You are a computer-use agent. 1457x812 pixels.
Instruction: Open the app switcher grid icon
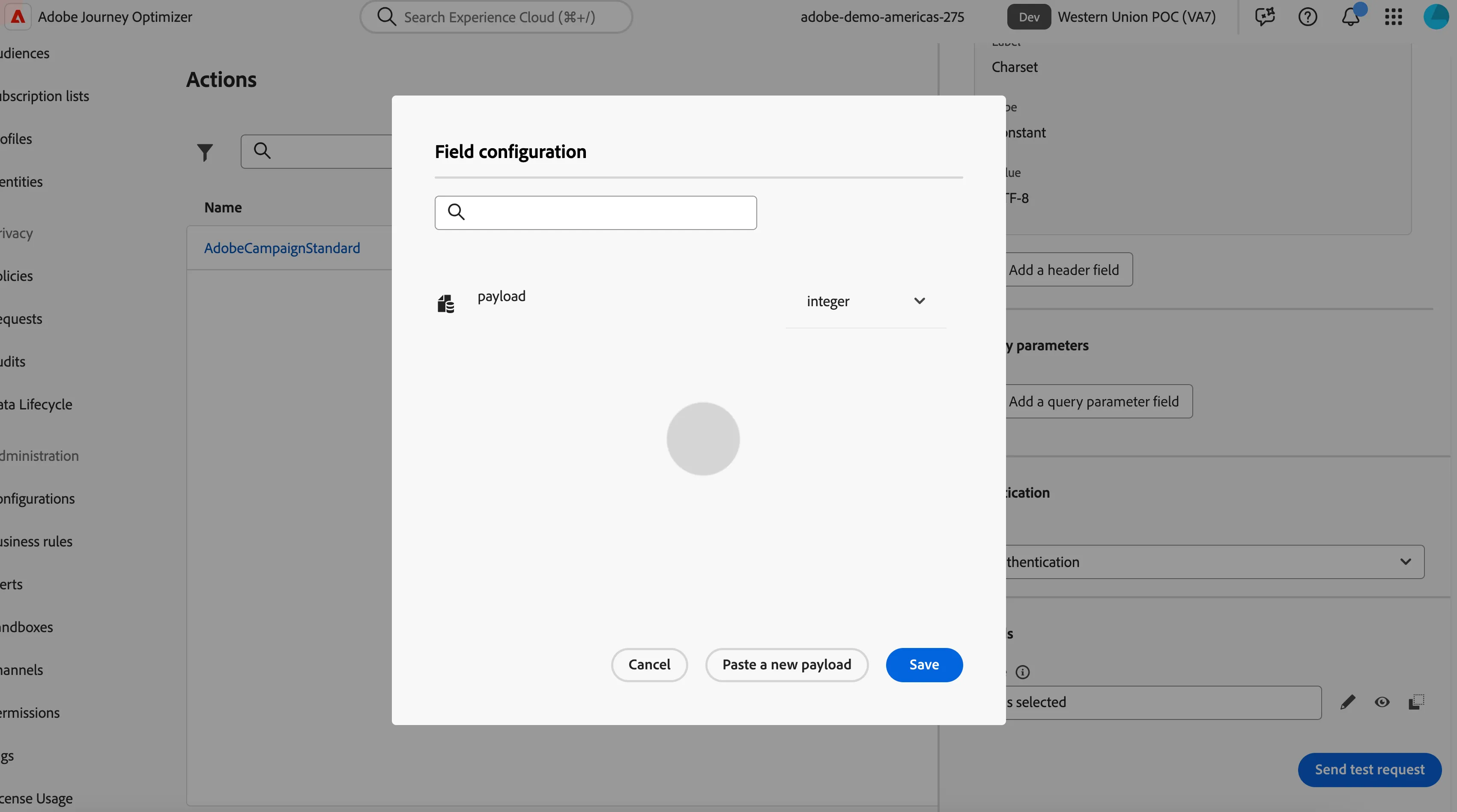(1394, 16)
